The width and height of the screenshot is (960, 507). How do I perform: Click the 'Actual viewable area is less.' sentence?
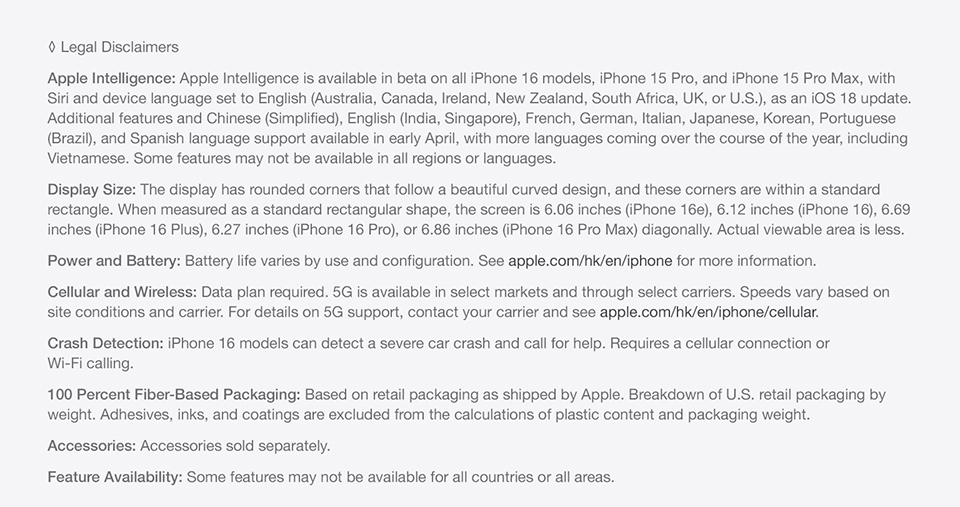point(811,230)
